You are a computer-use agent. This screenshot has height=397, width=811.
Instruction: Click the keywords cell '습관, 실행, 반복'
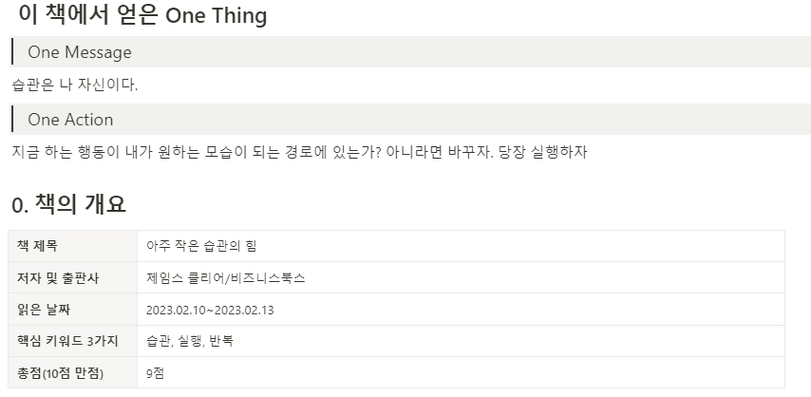pos(461,341)
